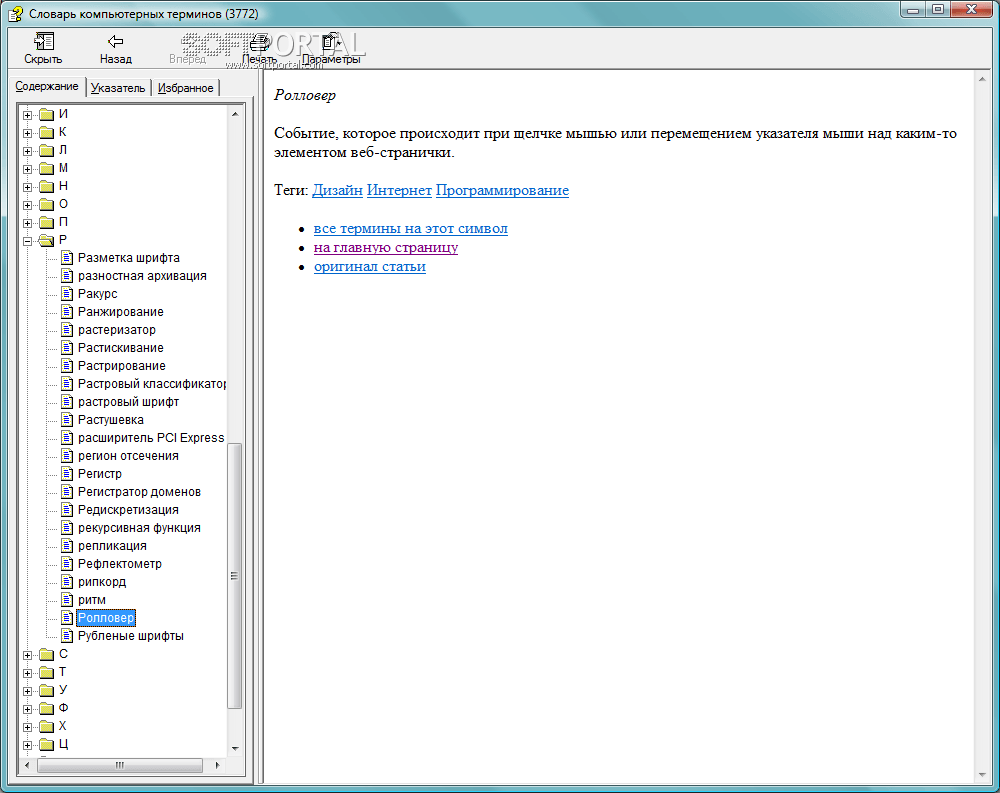Screen dimensions: 1000x793
Task: Click the Печать (Print) toolbar icon
Action: pyautogui.click(x=260, y=42)
